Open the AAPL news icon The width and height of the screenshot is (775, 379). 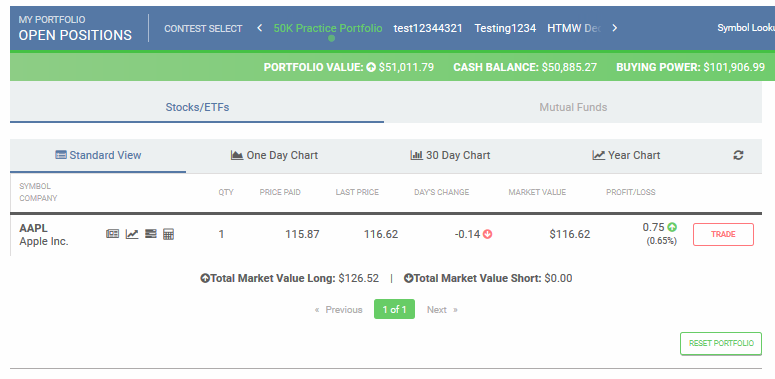pos(113,234)
